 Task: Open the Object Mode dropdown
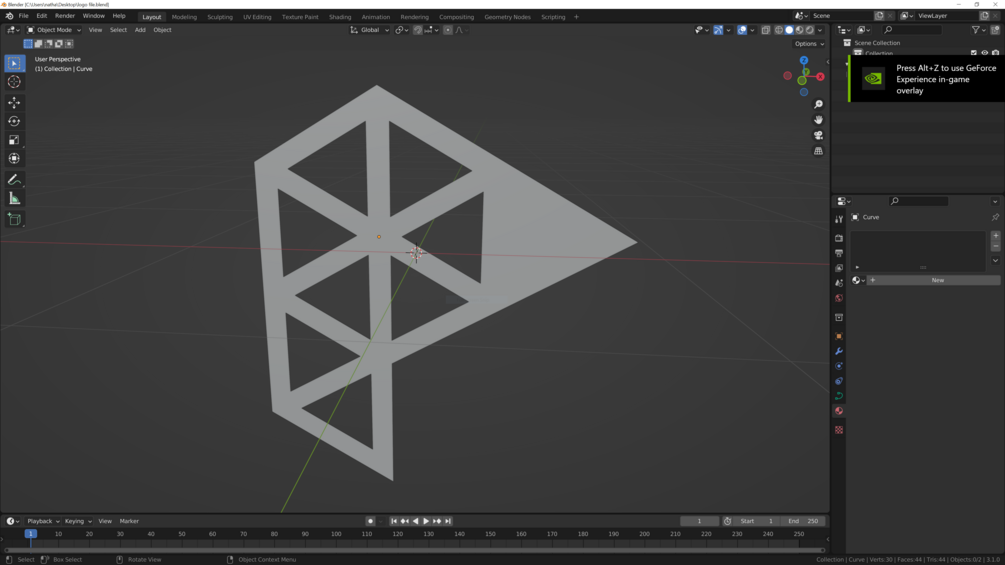click(53, 30)
